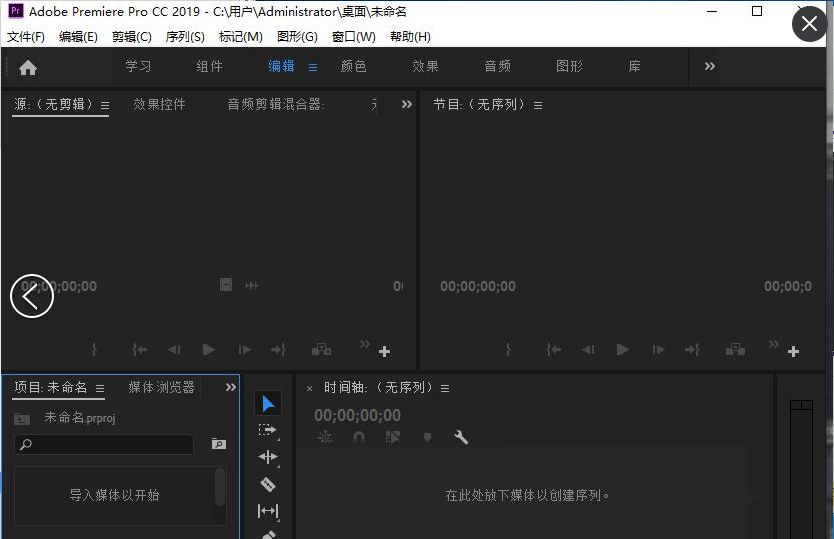Viewport: 834px width, 539px height.
Task: Open the 编辑 workspace options menu
Action: 313,68
